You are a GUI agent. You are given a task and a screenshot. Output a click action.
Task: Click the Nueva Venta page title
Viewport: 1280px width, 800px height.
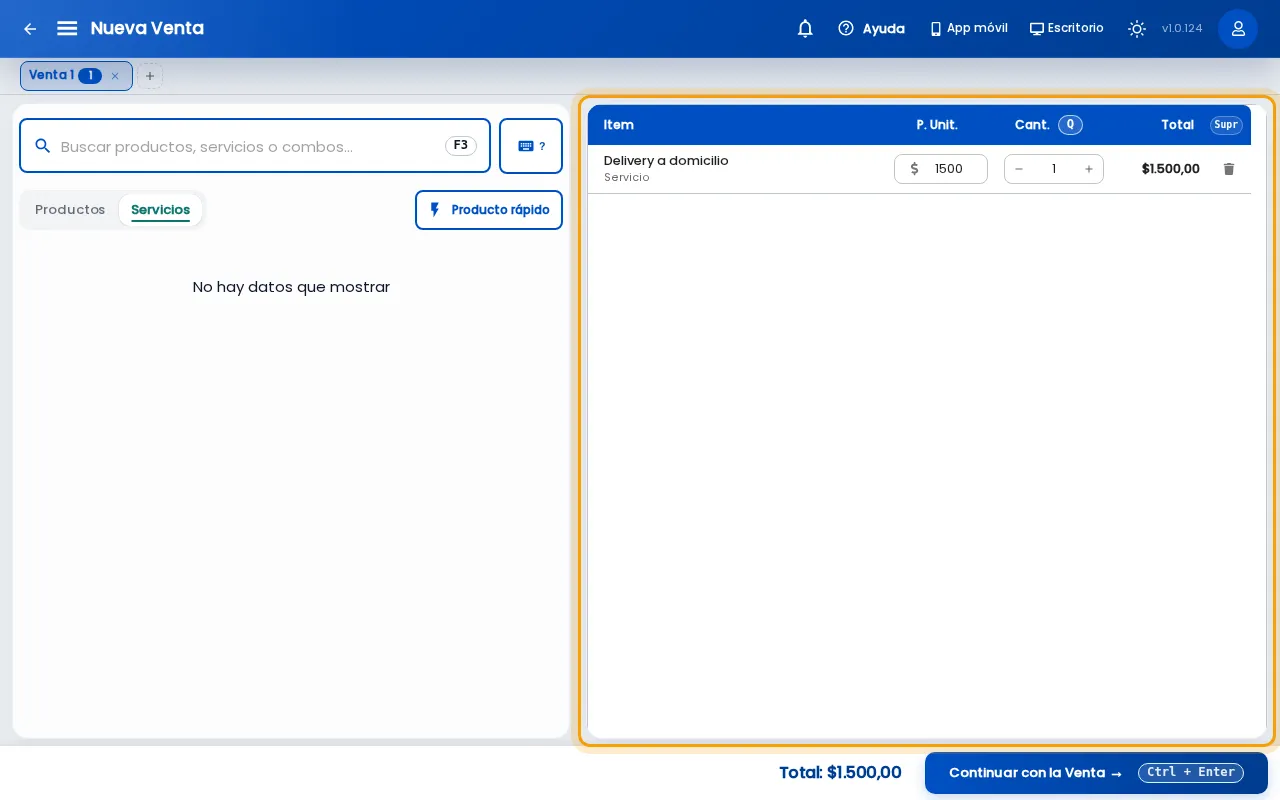[147, 28]
